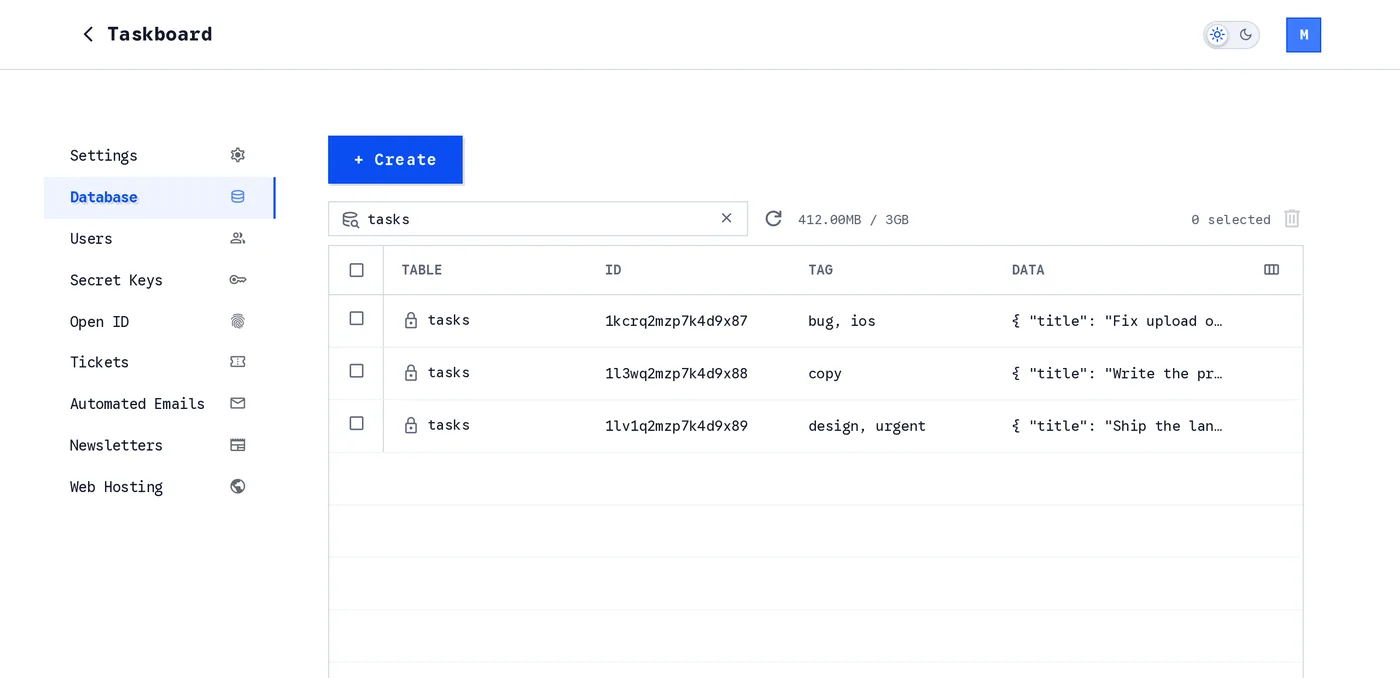Click the Taskboard title
The height and width of the screenshot is (678, 1400).
159,34
